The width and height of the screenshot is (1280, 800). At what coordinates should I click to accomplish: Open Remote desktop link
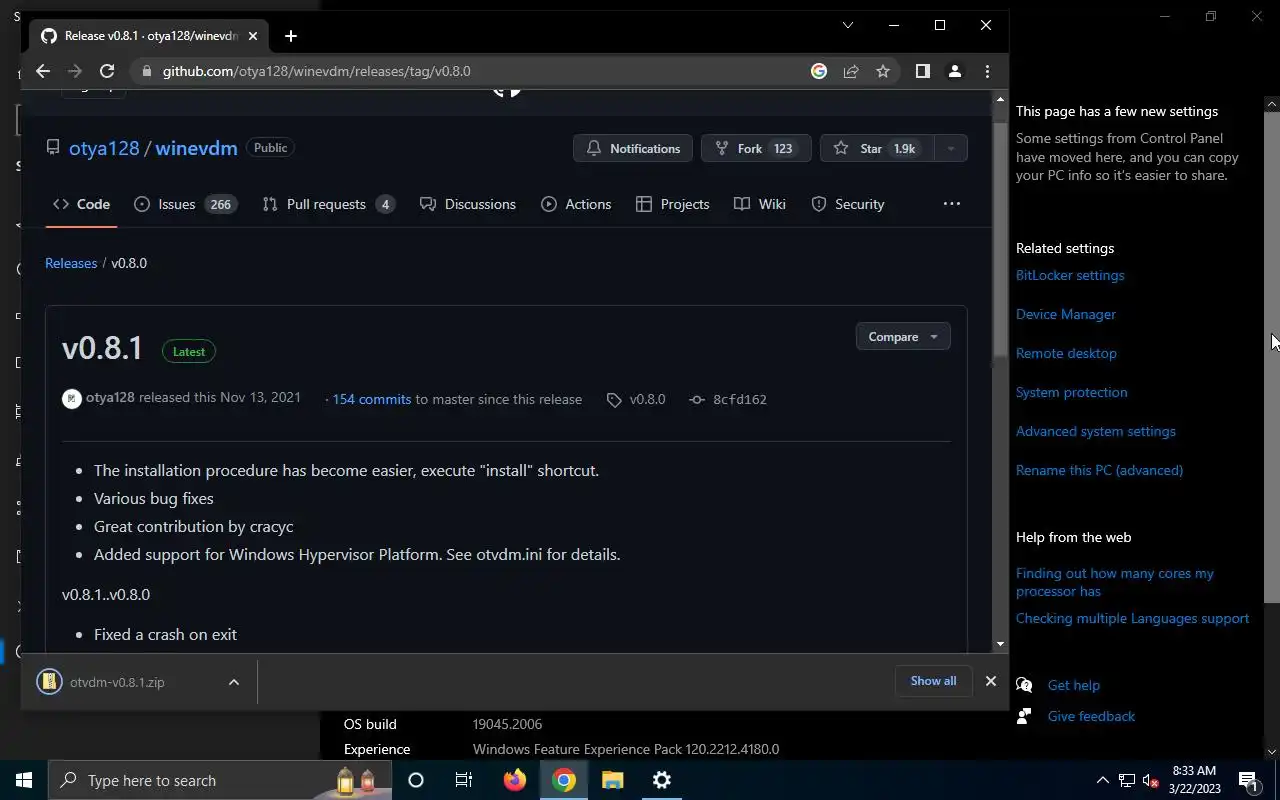click(1066, 353)
